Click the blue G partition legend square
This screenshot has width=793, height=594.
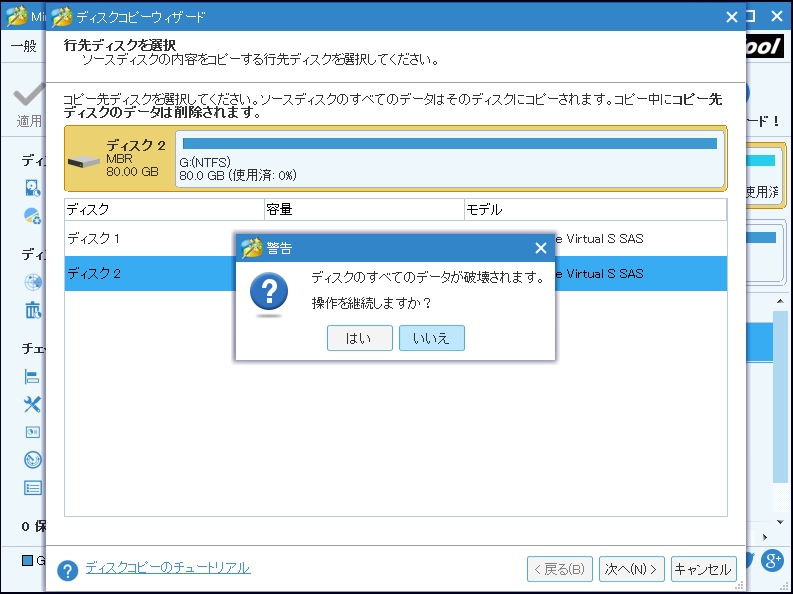click(27, 560)
